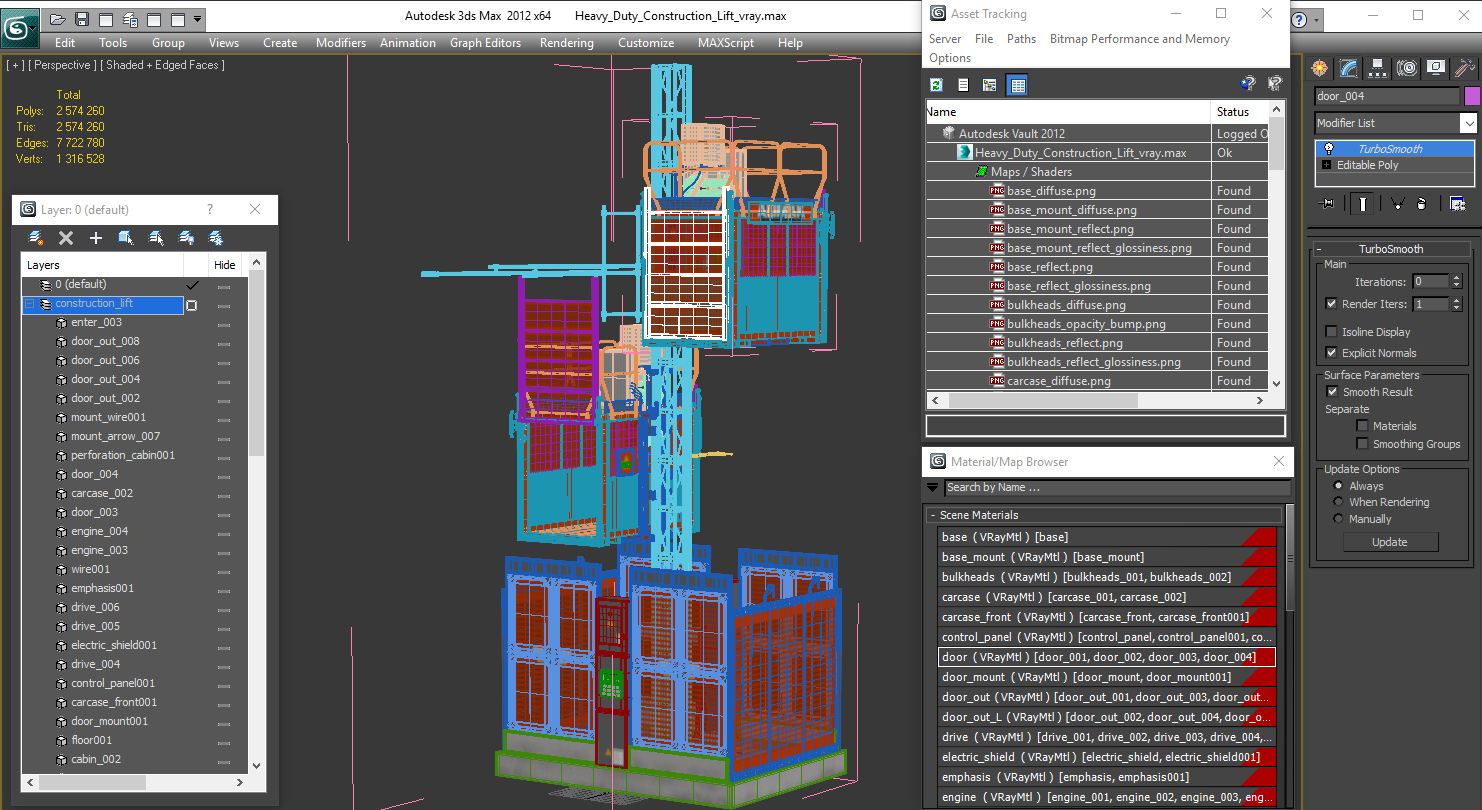Enable Separate by Smoothing Groups checkbox
The height and width of the screenshot is (810, 1482).
click(x=1362, y=444)
